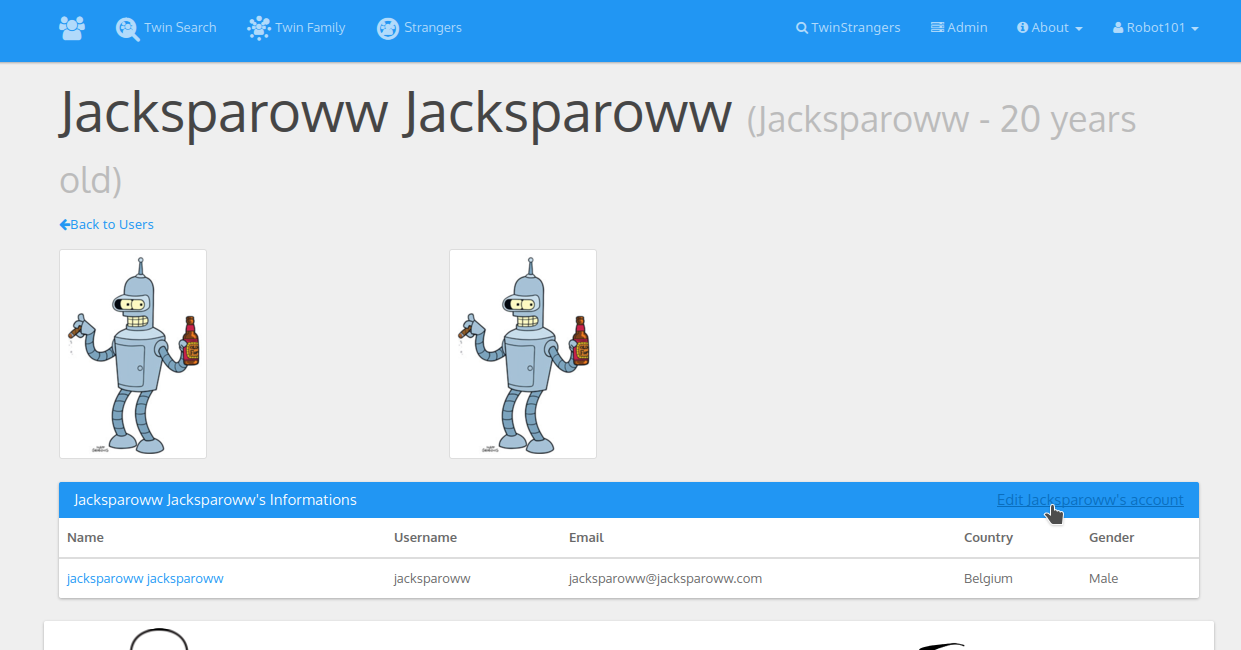The height and width of the screenshot is (650, 1241).
Task: Go to the Strangers page
Action: (x=419, y=28)
